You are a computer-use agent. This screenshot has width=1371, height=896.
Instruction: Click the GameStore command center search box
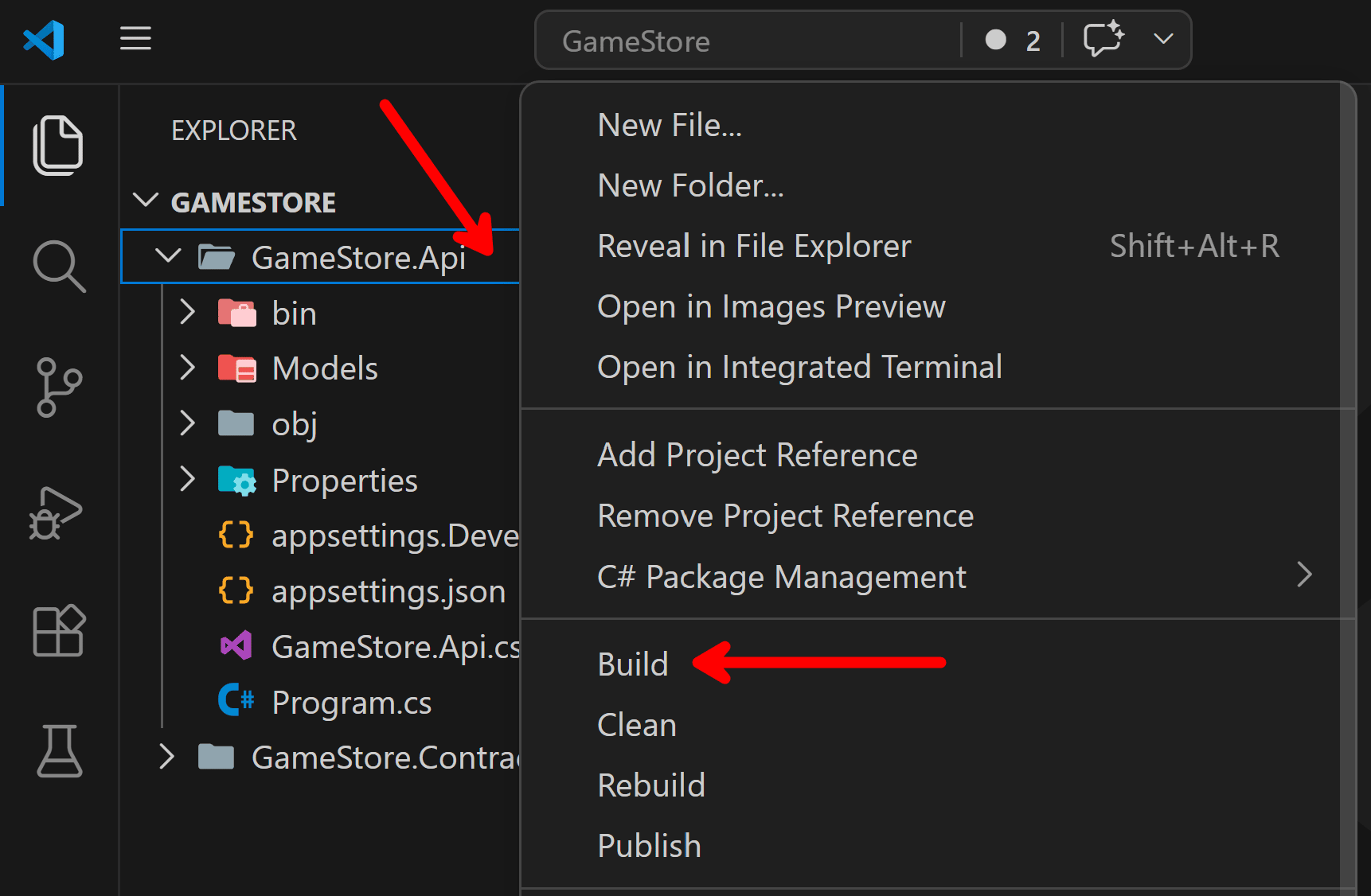[748, 41]
